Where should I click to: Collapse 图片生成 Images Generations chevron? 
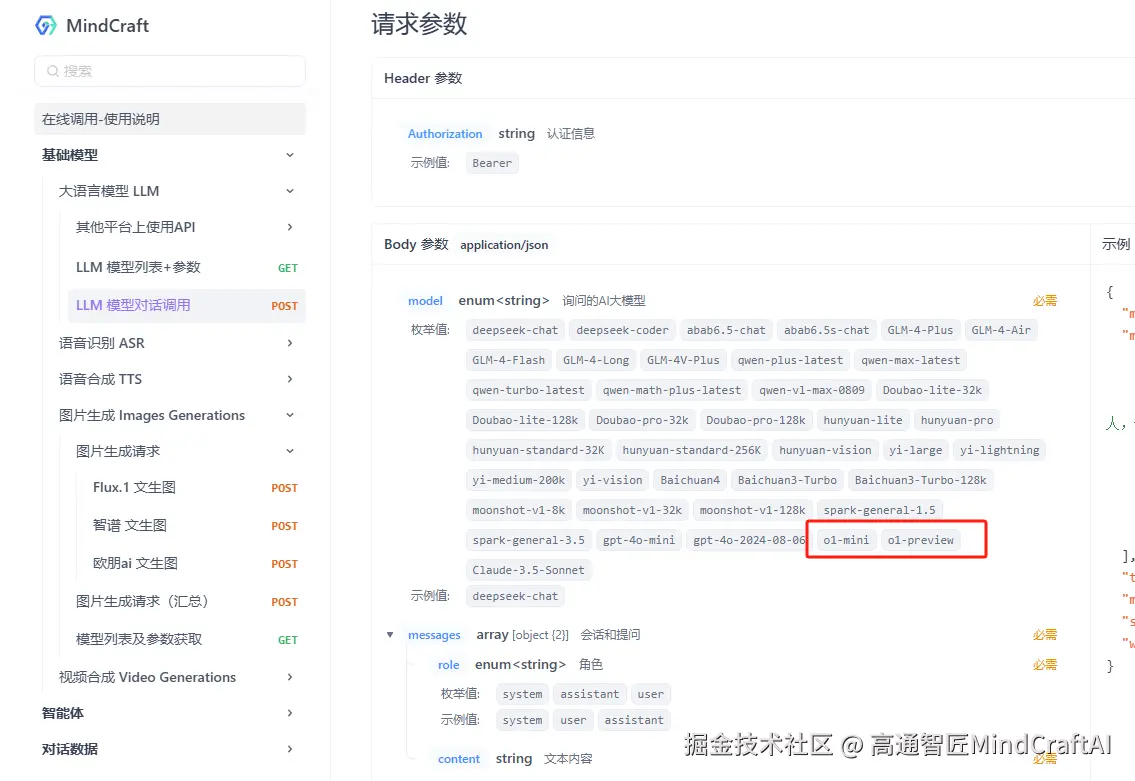click(x=290, y=415)
